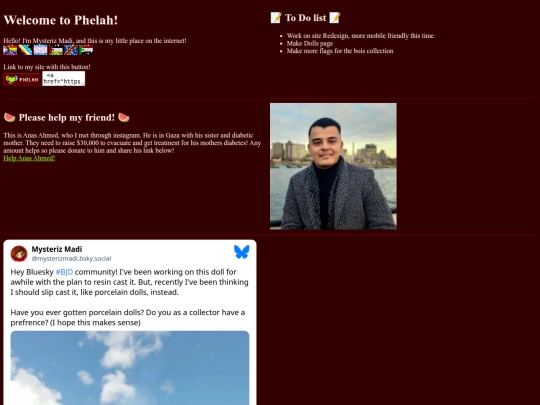Click the Bluesky butterfly logo
540x405 pixels.
241,252
